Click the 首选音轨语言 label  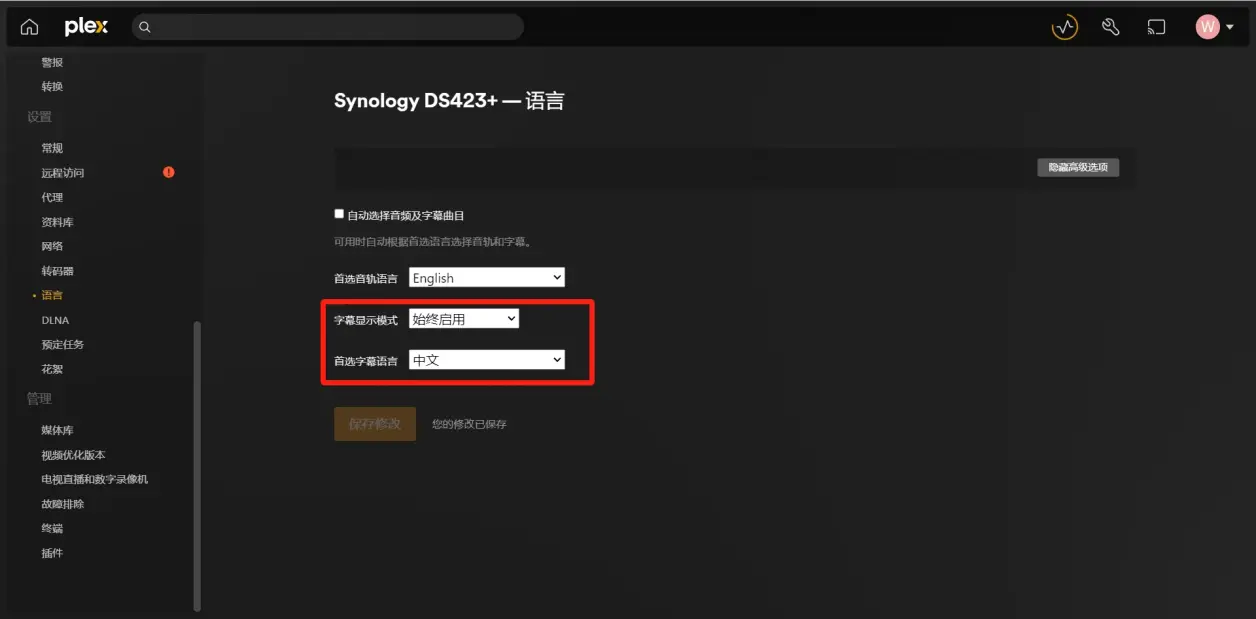[x=365, y=279]
